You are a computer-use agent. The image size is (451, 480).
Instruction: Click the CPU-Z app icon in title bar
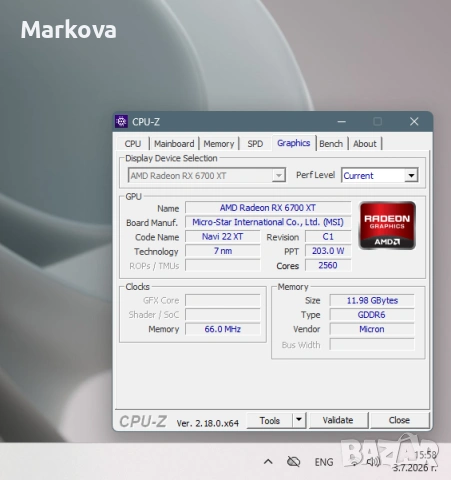pyautogui.click(x=121, y=122)
